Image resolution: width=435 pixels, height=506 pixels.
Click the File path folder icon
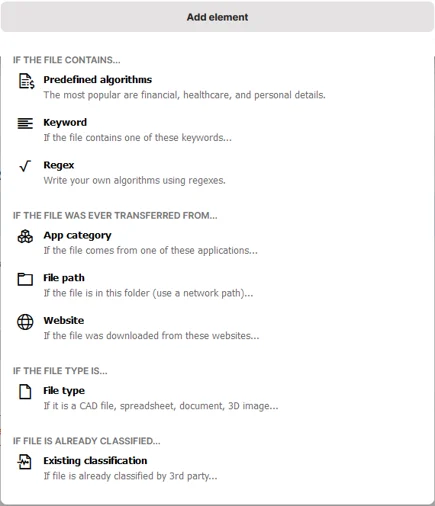(x=25, y=279)
